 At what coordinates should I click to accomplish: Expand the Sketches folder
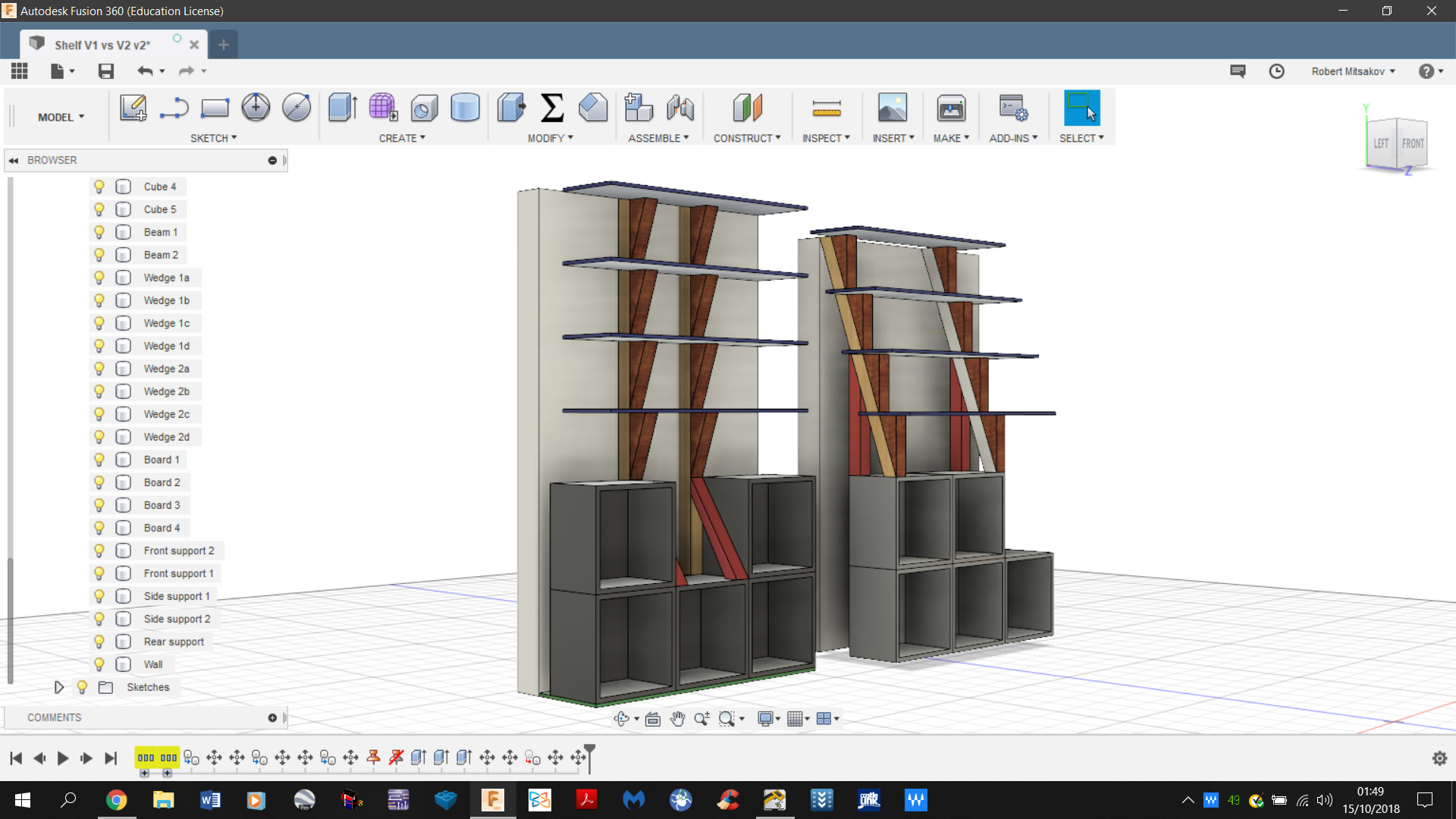[x=59, y=687]
